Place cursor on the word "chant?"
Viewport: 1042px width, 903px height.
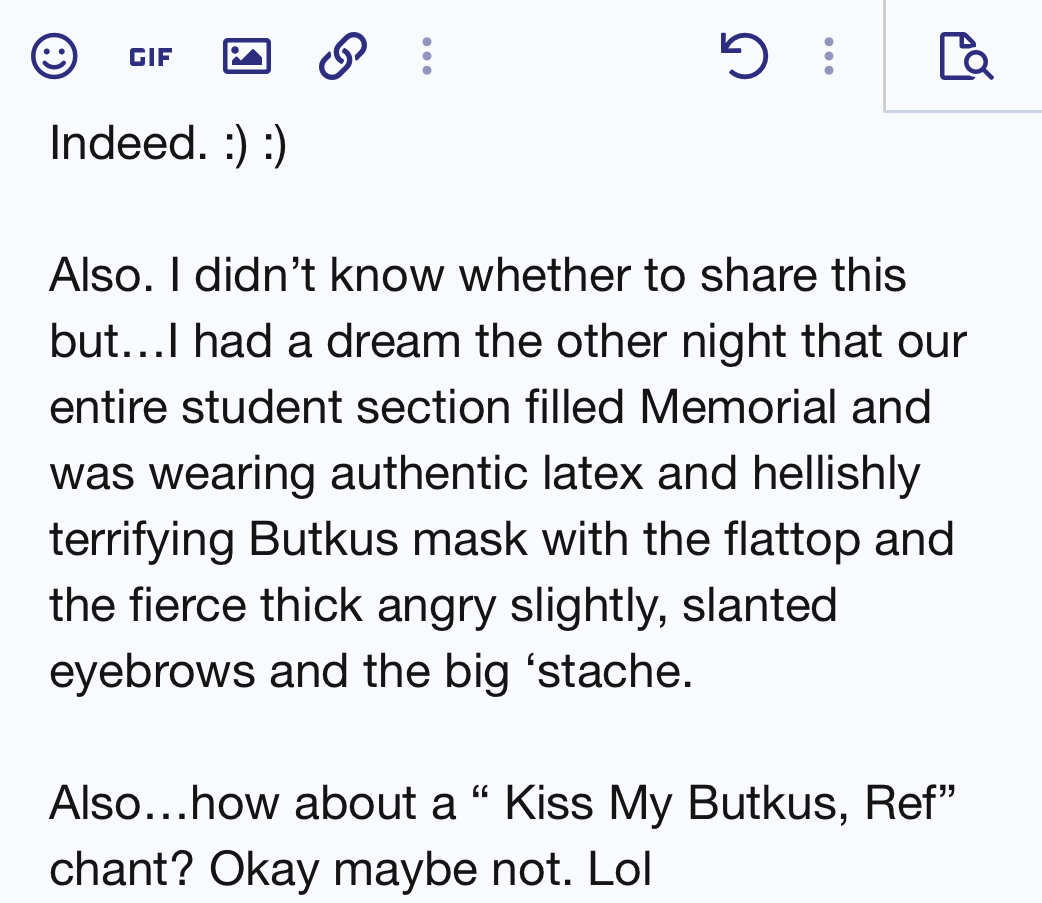[x=120, y=869]
